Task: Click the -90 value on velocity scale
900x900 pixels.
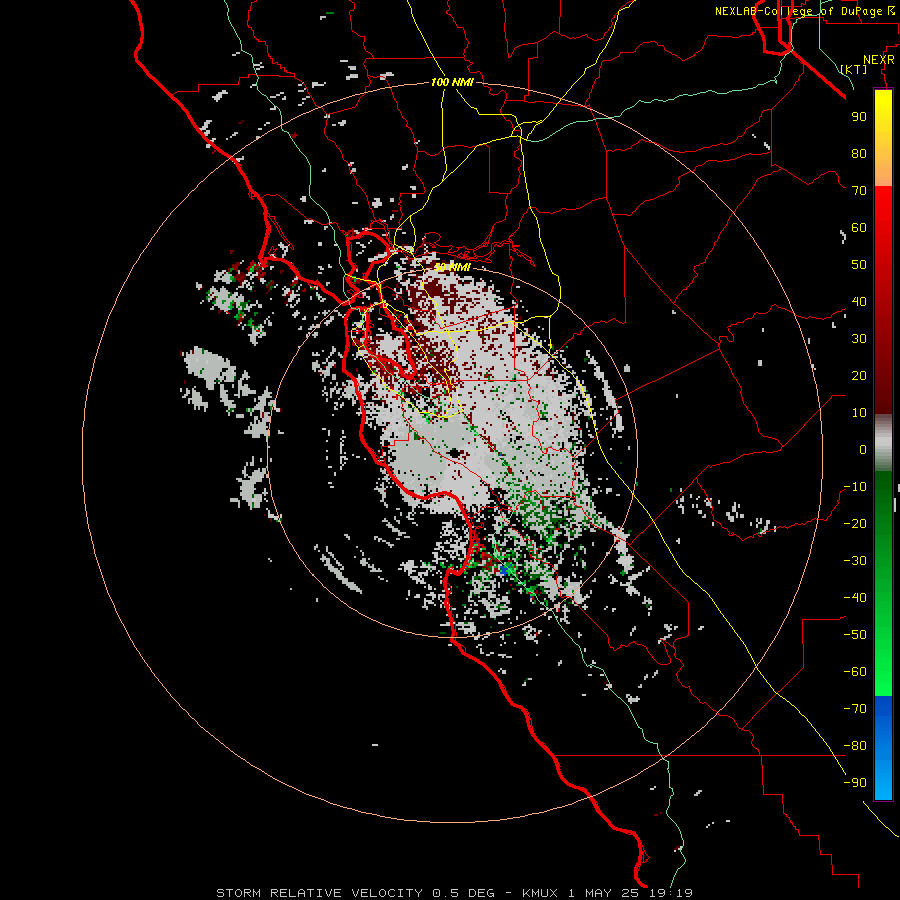Action: click(855, 783)
